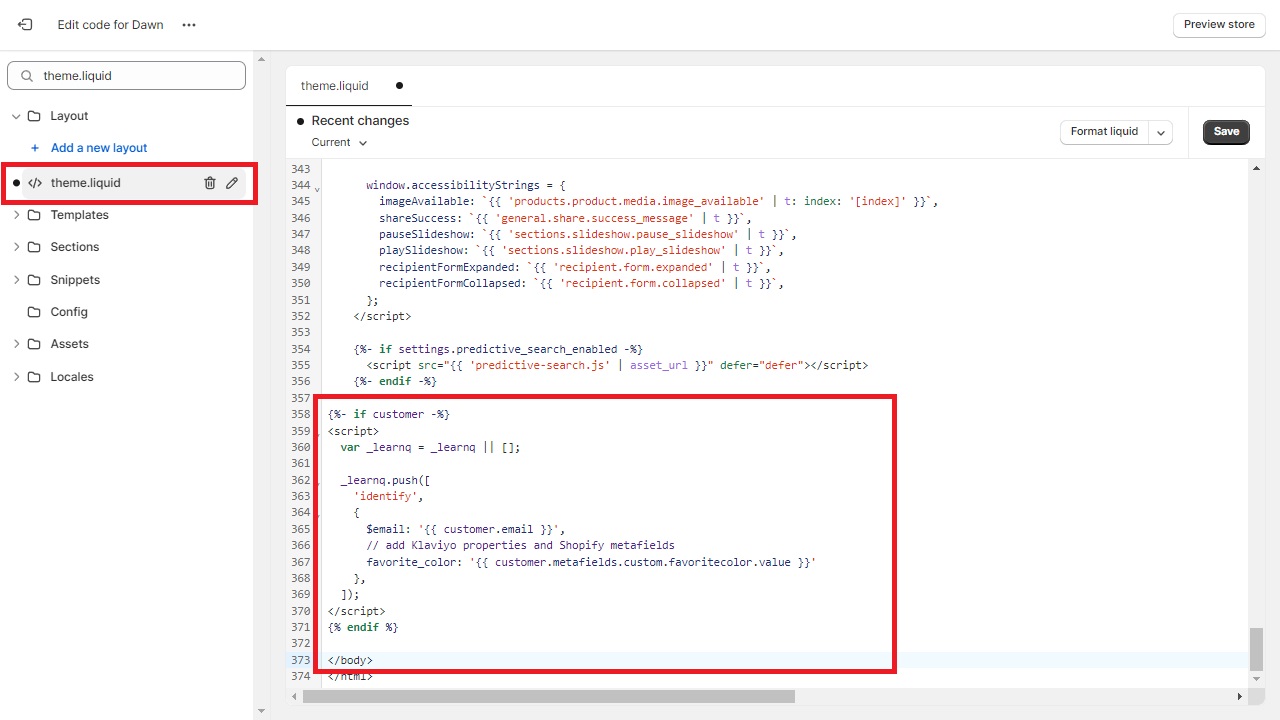Open the Current version dropdown
Image resolution: width=1280 pixels, height=720 pixels.
coord(339,143)
